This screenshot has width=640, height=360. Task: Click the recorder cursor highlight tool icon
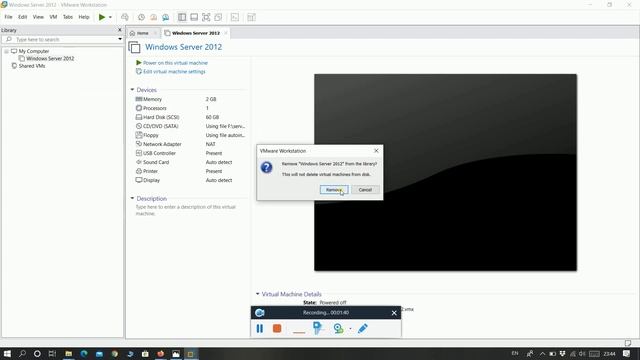coord(318,328)
